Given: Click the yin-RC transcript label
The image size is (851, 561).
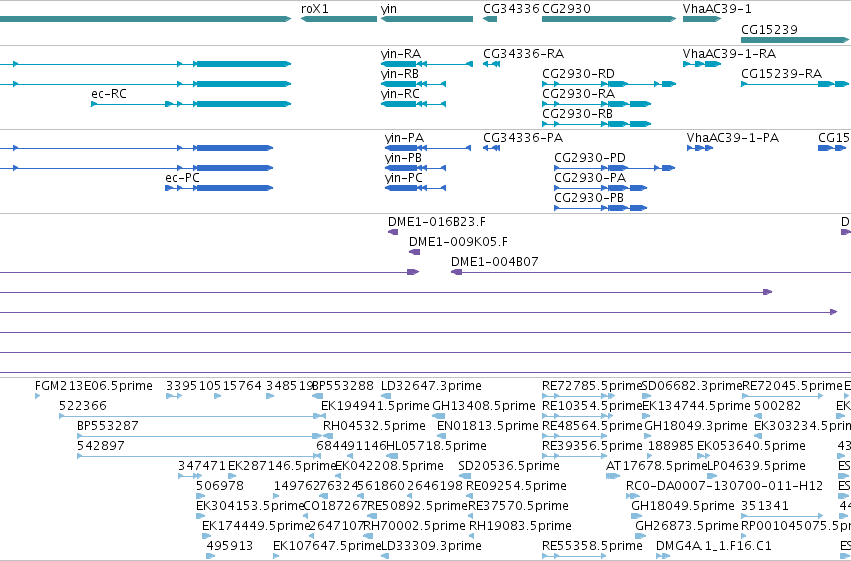Looking at the screenshot, I should click(x=400, y=94).
